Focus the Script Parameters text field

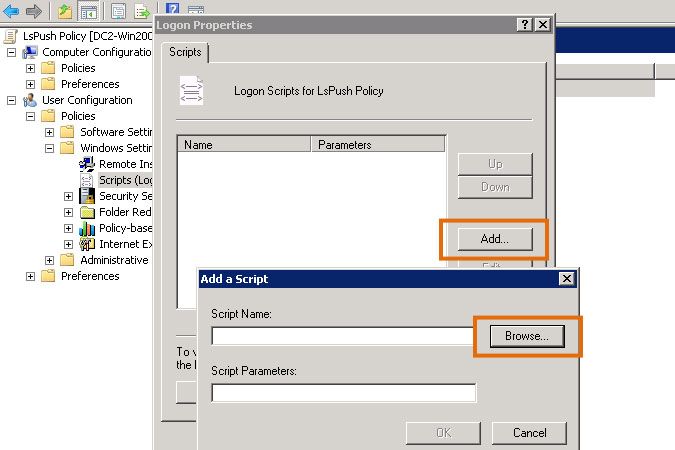click(x=344, y=392)
